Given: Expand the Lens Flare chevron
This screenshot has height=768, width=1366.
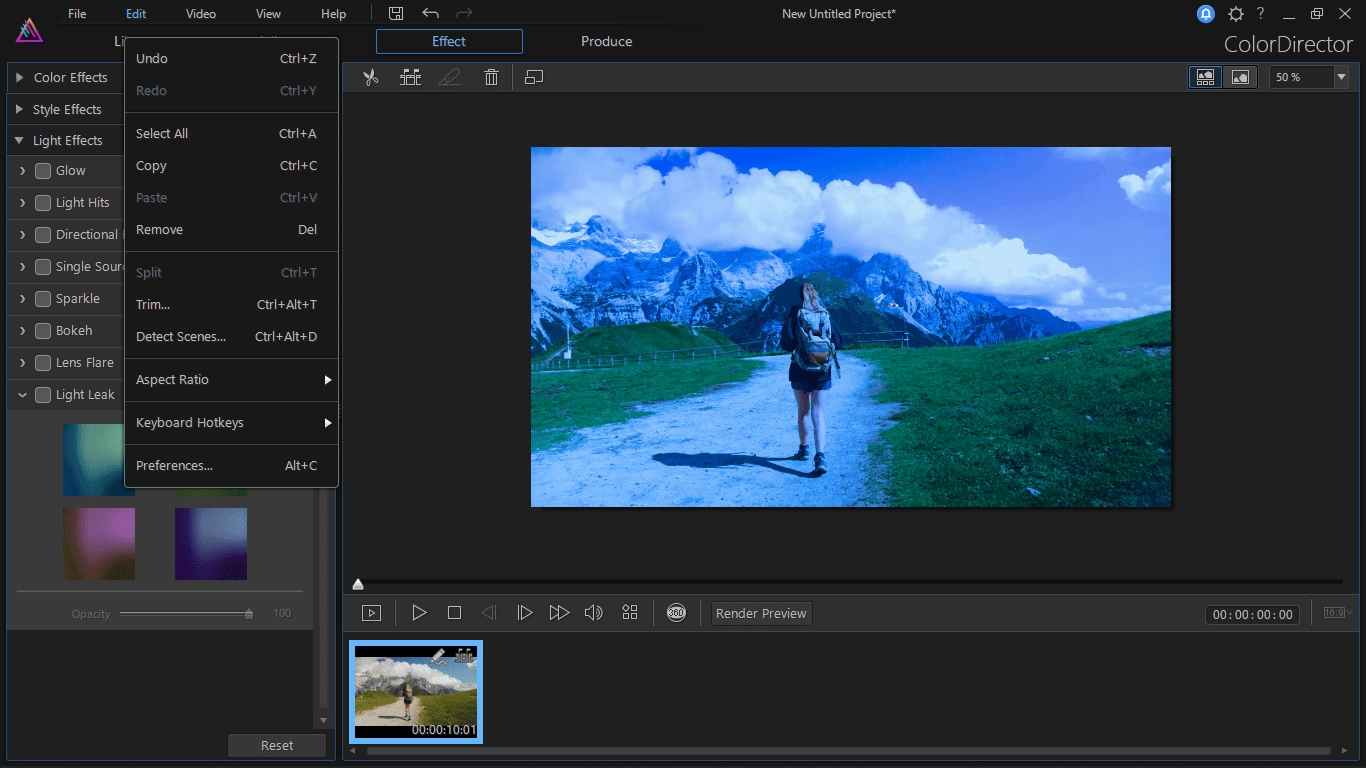Looking at the screenshot, I should [22, 363].
